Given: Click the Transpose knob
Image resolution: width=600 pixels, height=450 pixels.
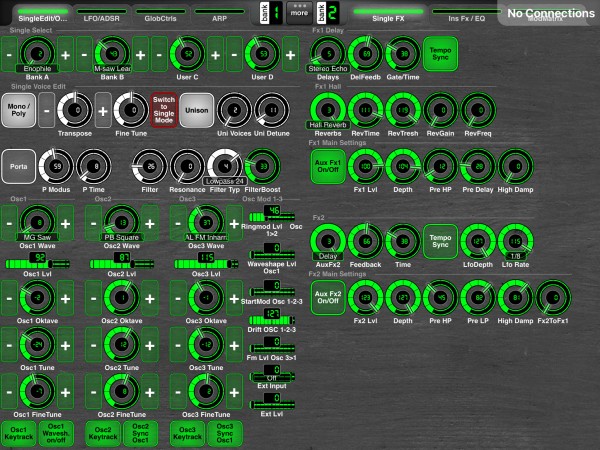Looking at the screenshot, I should 75,110.
